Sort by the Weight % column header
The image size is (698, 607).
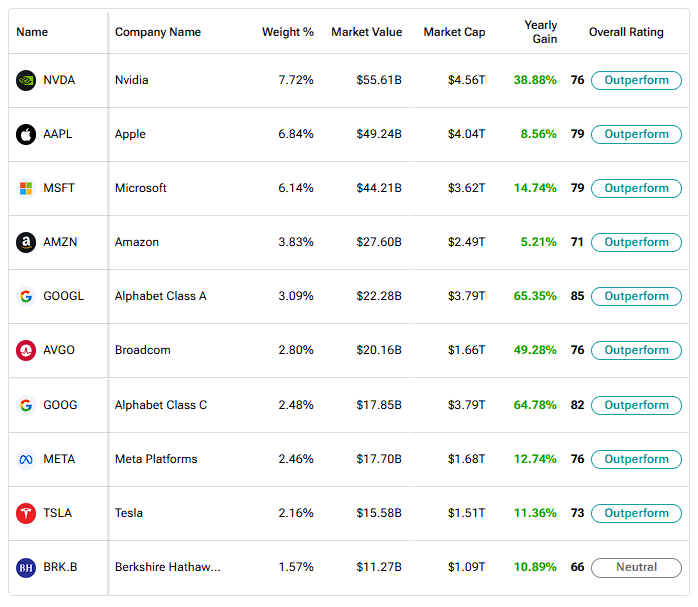point(287,32)
